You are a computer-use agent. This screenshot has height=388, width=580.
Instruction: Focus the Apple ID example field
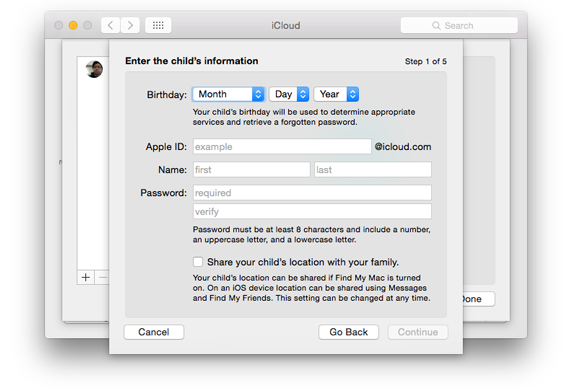282,146
